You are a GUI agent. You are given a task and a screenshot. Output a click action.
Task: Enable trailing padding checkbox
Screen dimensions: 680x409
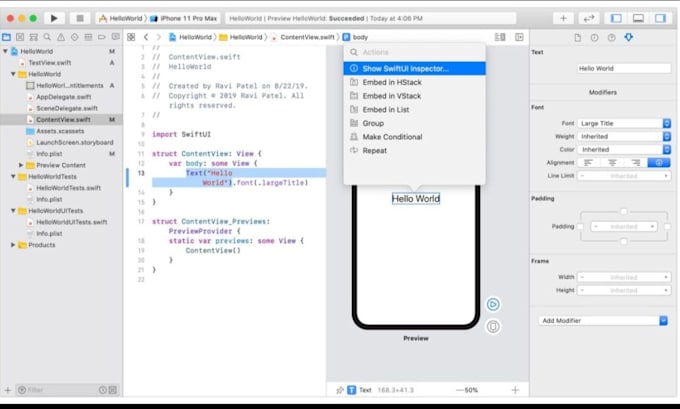coord(667,226)
